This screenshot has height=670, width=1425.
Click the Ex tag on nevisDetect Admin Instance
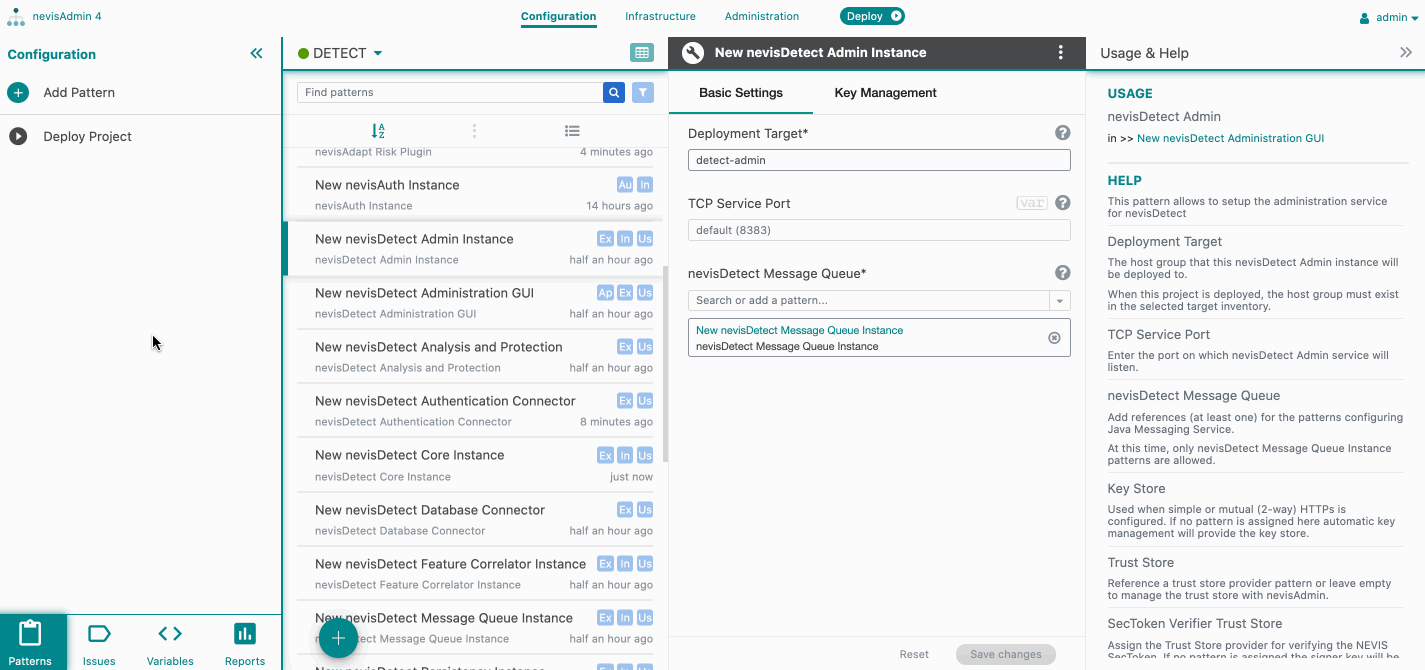[x=605, y=239]
